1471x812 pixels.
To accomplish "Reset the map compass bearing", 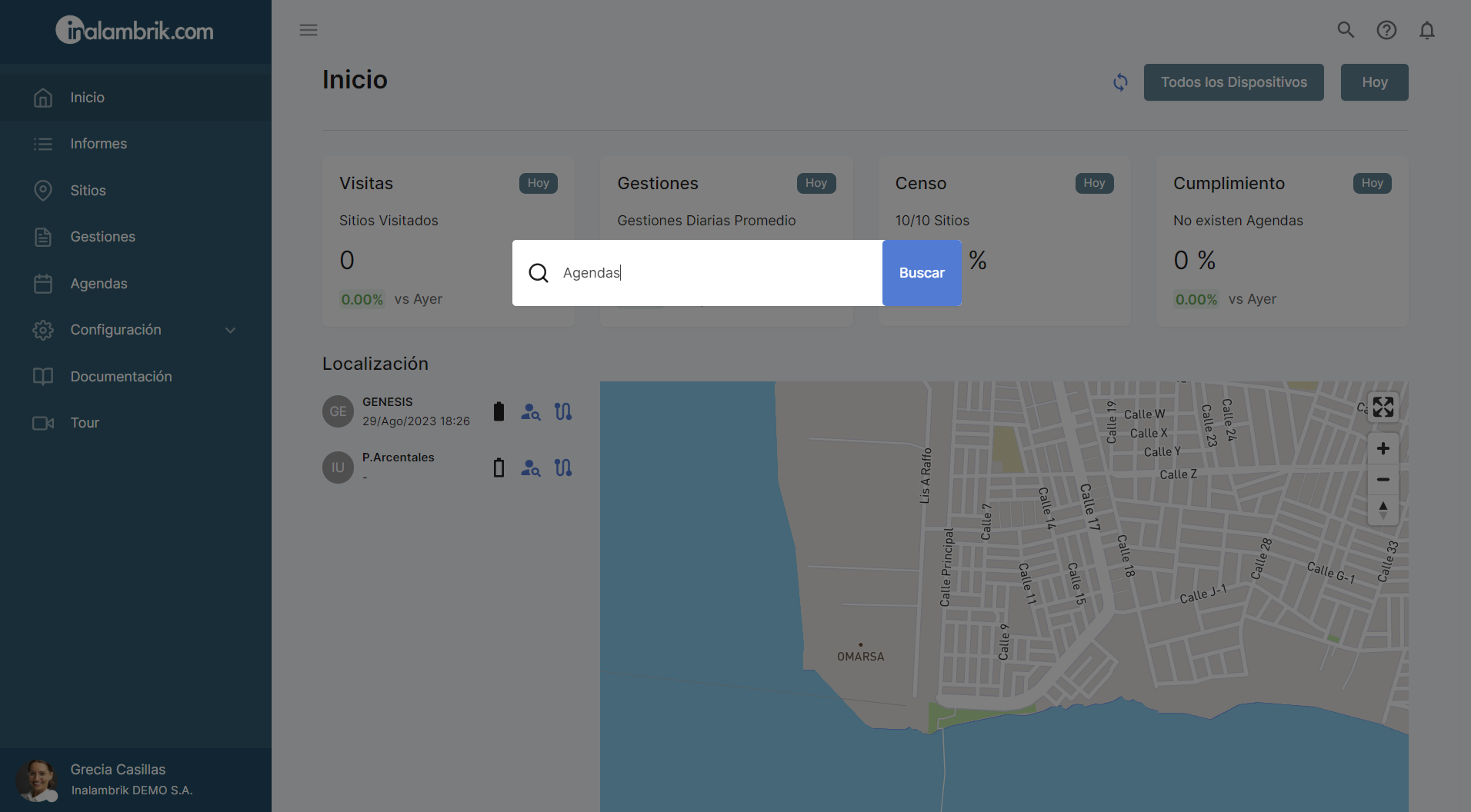I will 1383,510.
